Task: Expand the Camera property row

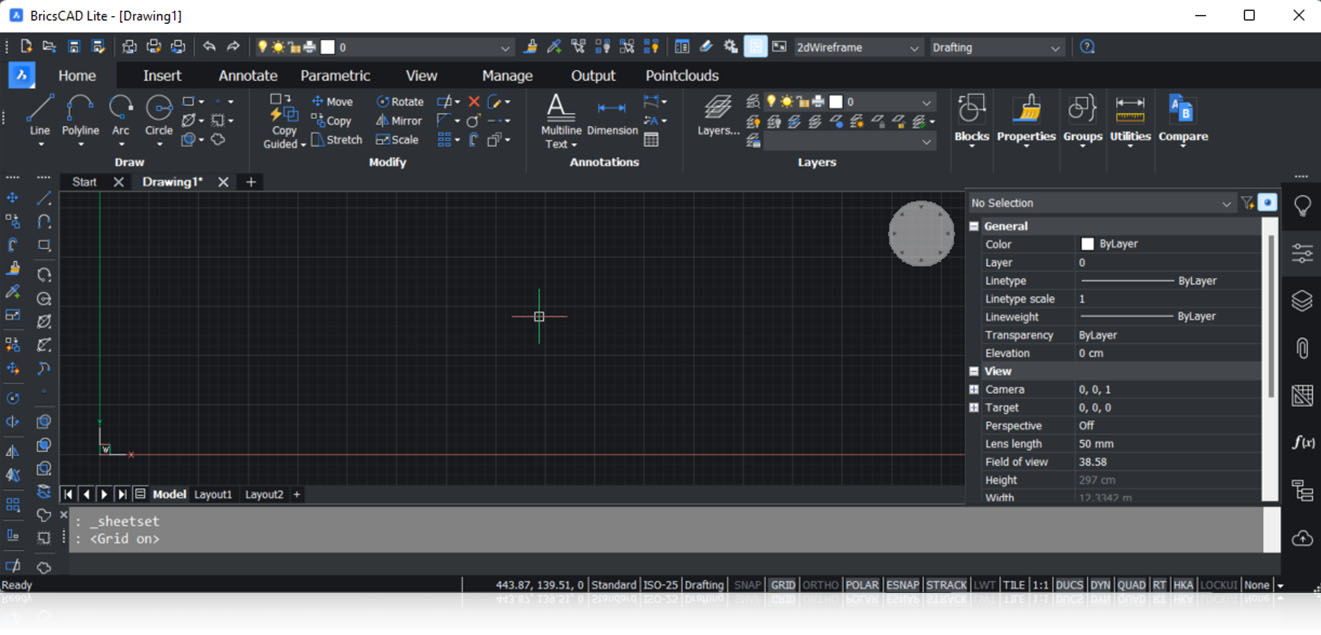Action: point(974,390)
